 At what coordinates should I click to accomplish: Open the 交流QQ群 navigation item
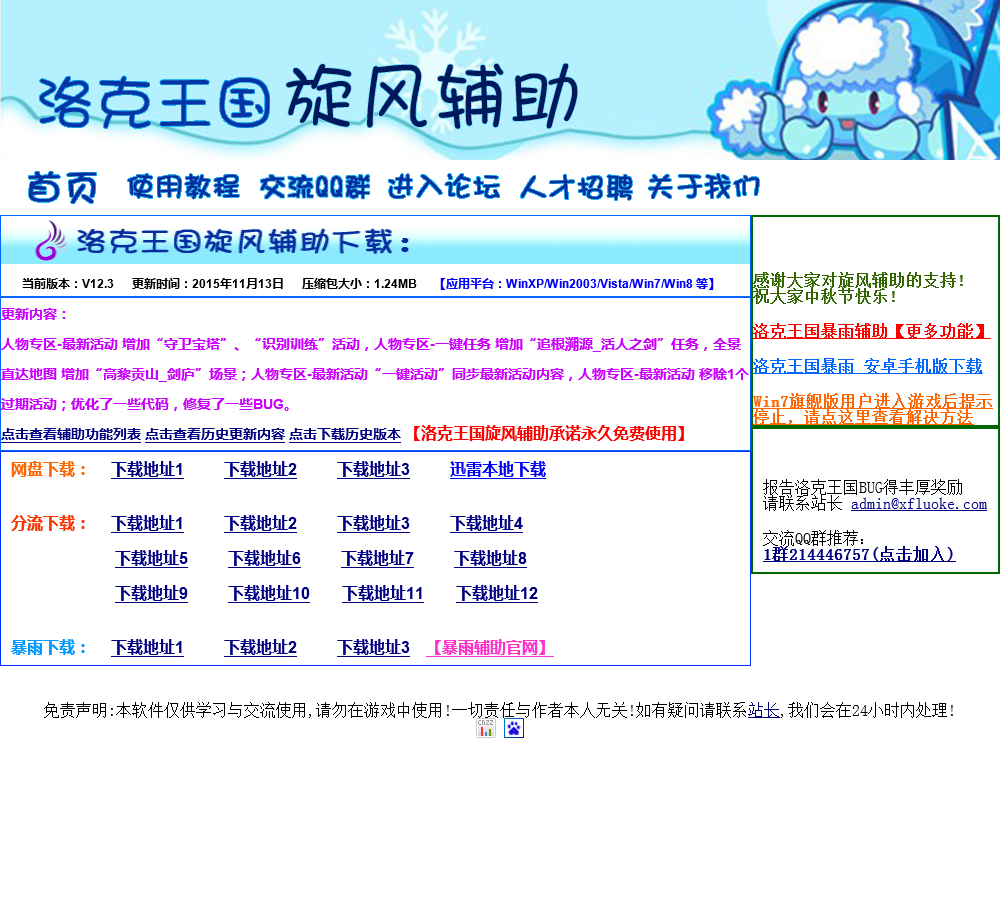pos(315,187)
